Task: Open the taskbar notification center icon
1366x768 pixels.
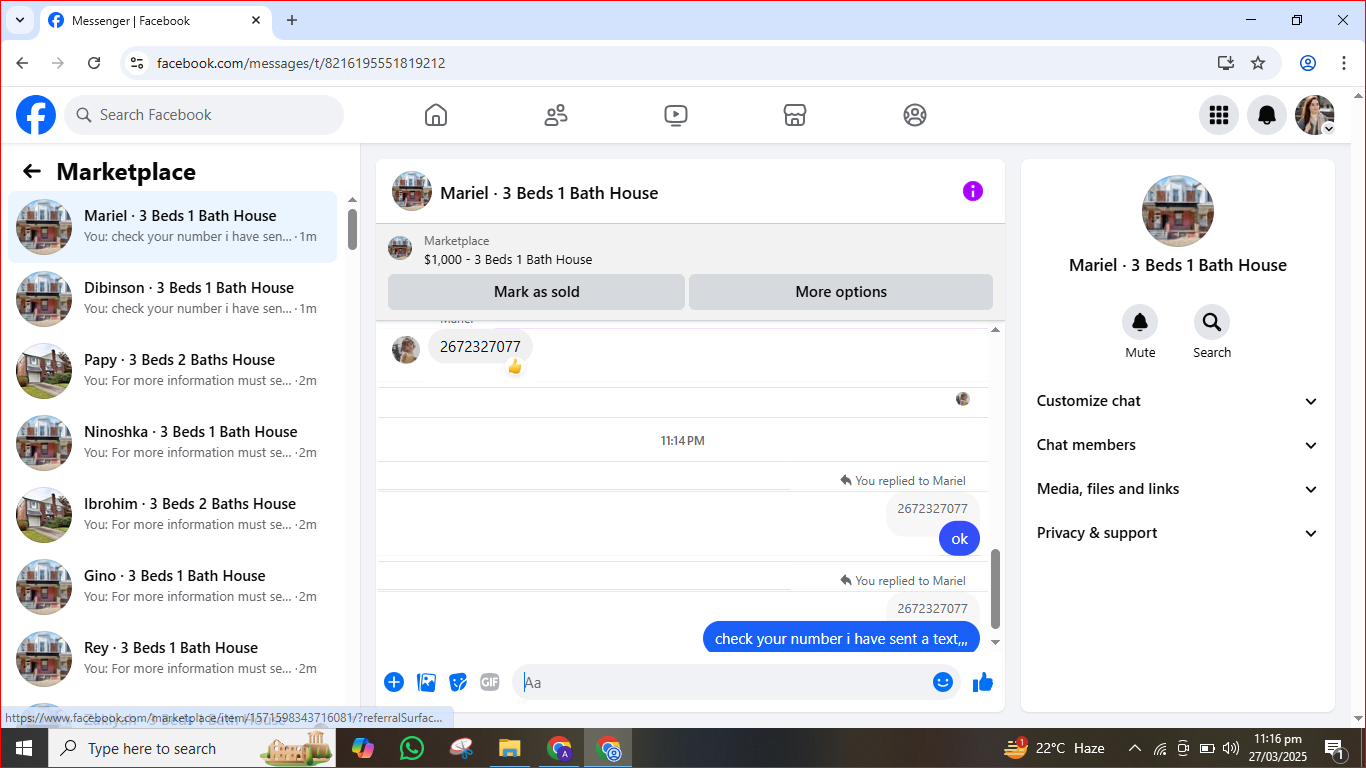Action: (1334, 748)
